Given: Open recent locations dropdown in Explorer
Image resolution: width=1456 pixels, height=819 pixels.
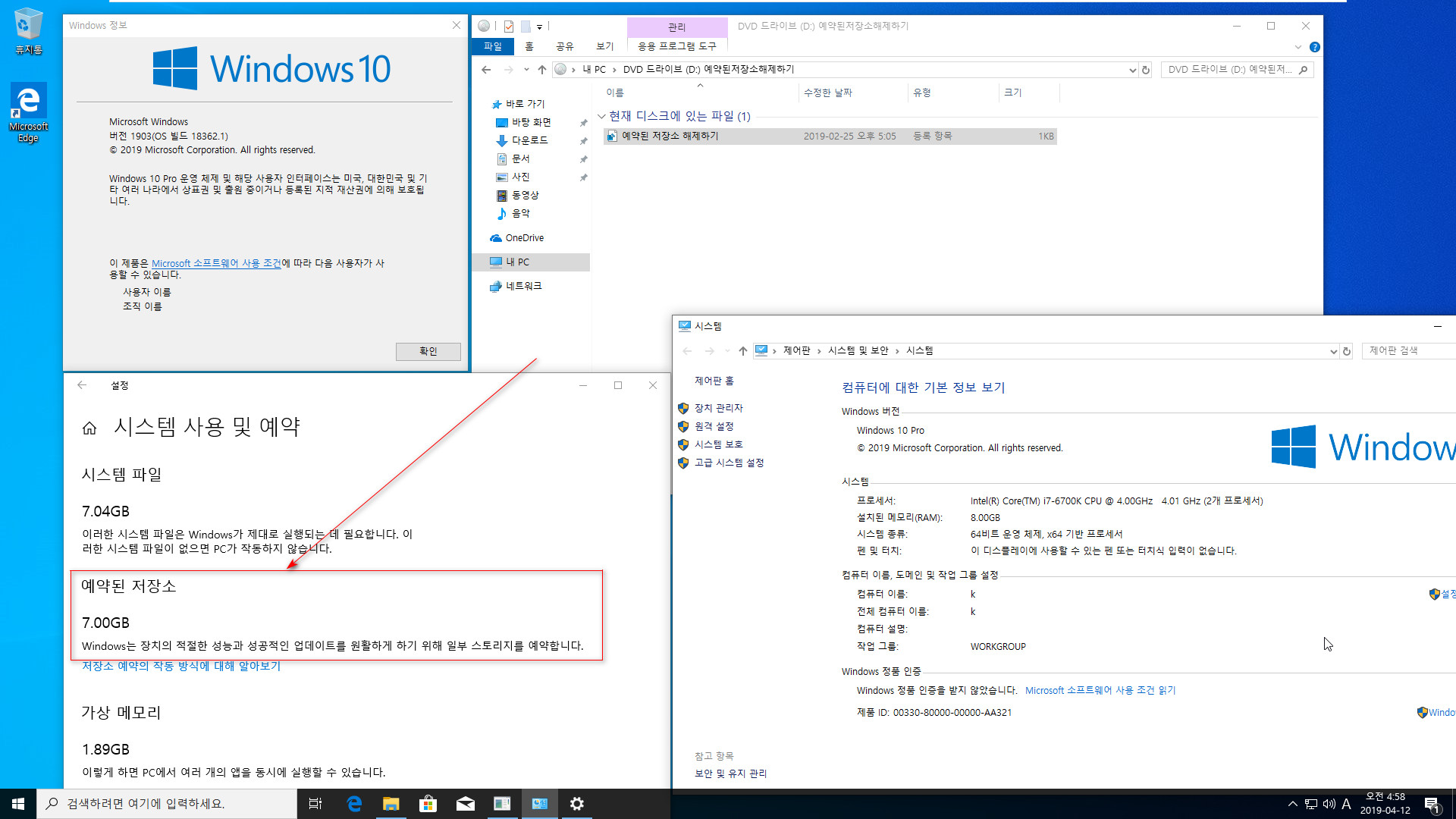Looking at the screenshot, I should (526, 70).
